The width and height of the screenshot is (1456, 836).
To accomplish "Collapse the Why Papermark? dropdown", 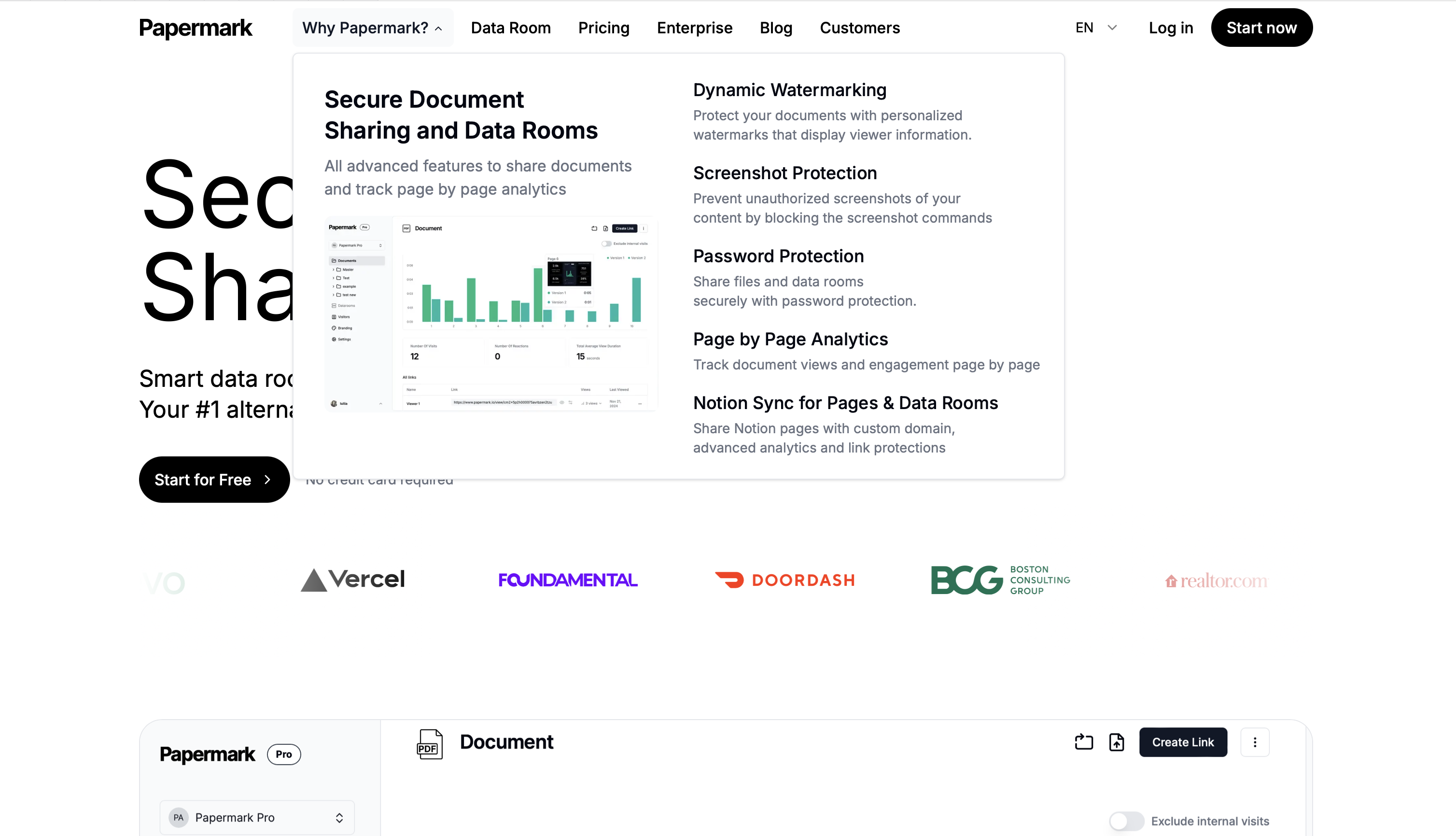I will coord(373,28).
